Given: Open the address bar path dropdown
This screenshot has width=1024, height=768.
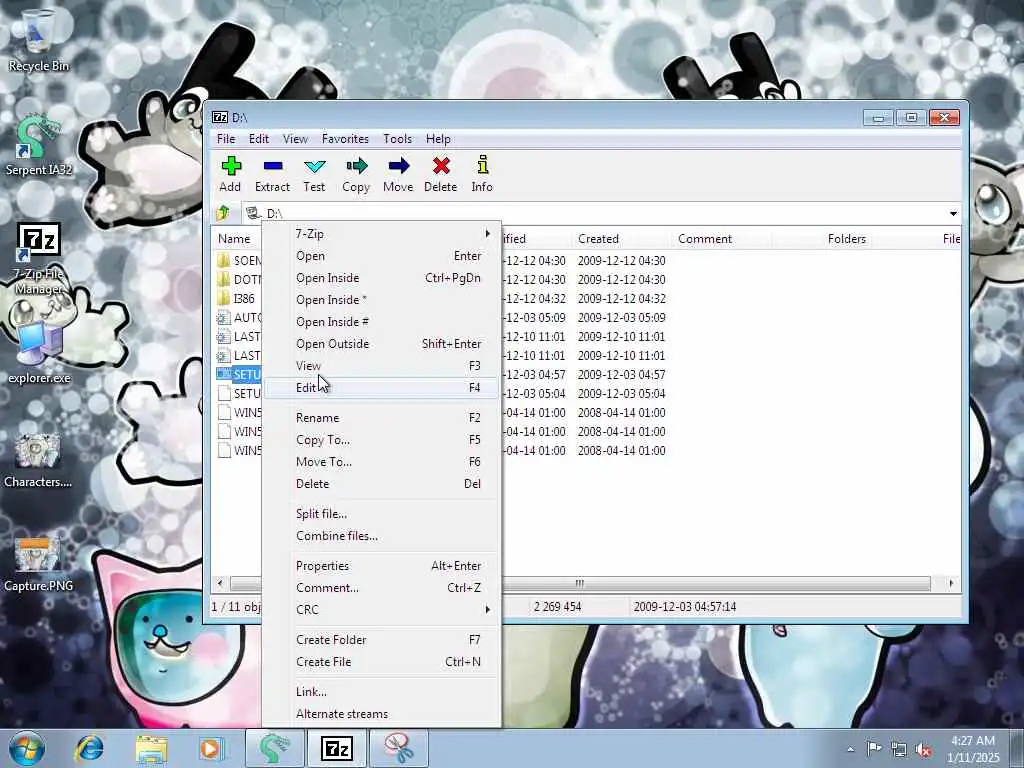Looking at the screenshot, I should point(953,214).
